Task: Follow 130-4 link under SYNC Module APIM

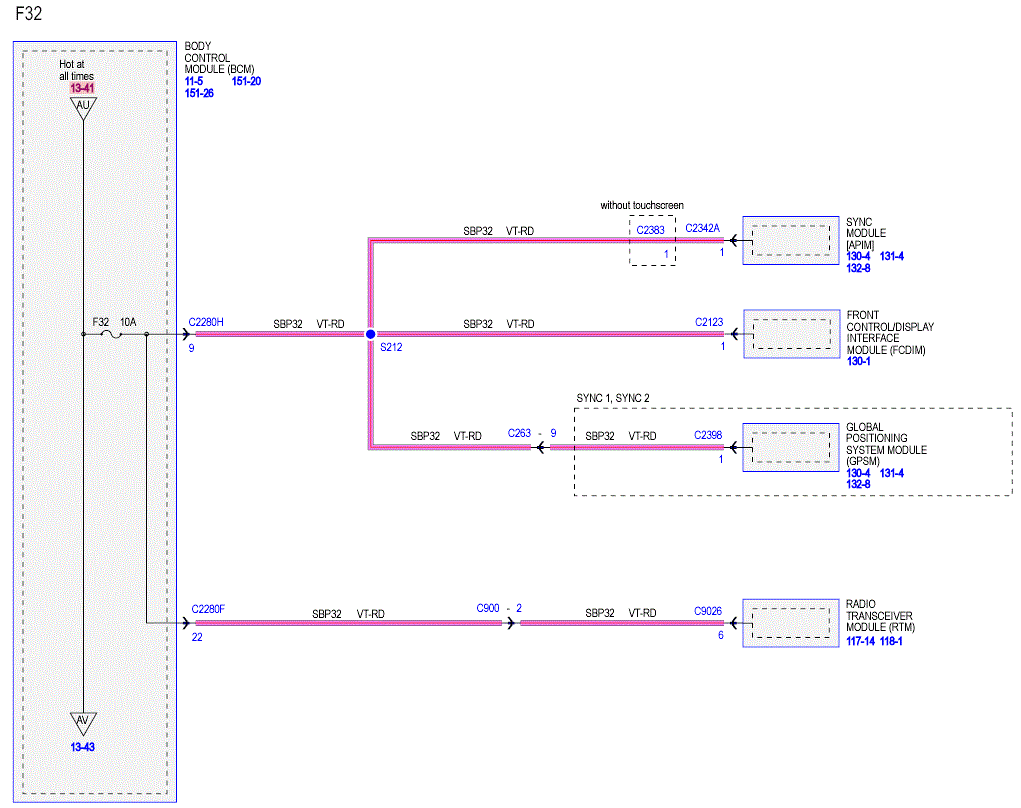Action: tap(858, 256)
